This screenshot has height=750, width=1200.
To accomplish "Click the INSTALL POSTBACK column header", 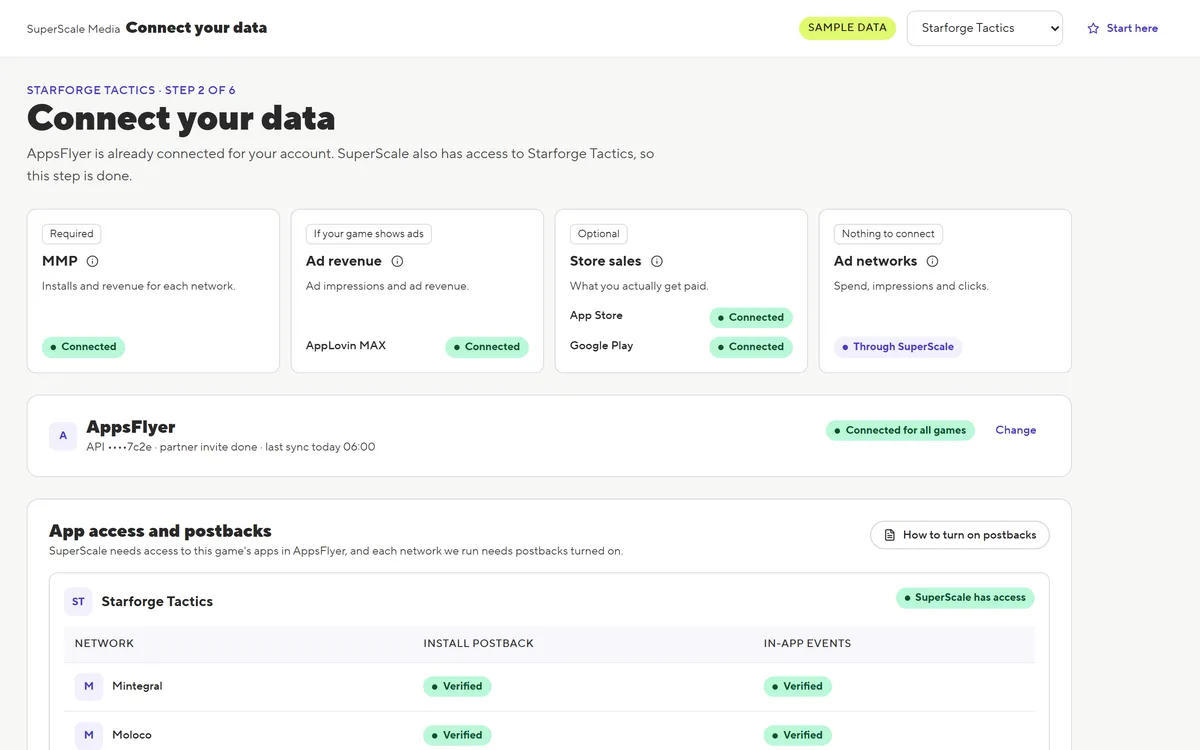I will (x=478, y=643).
